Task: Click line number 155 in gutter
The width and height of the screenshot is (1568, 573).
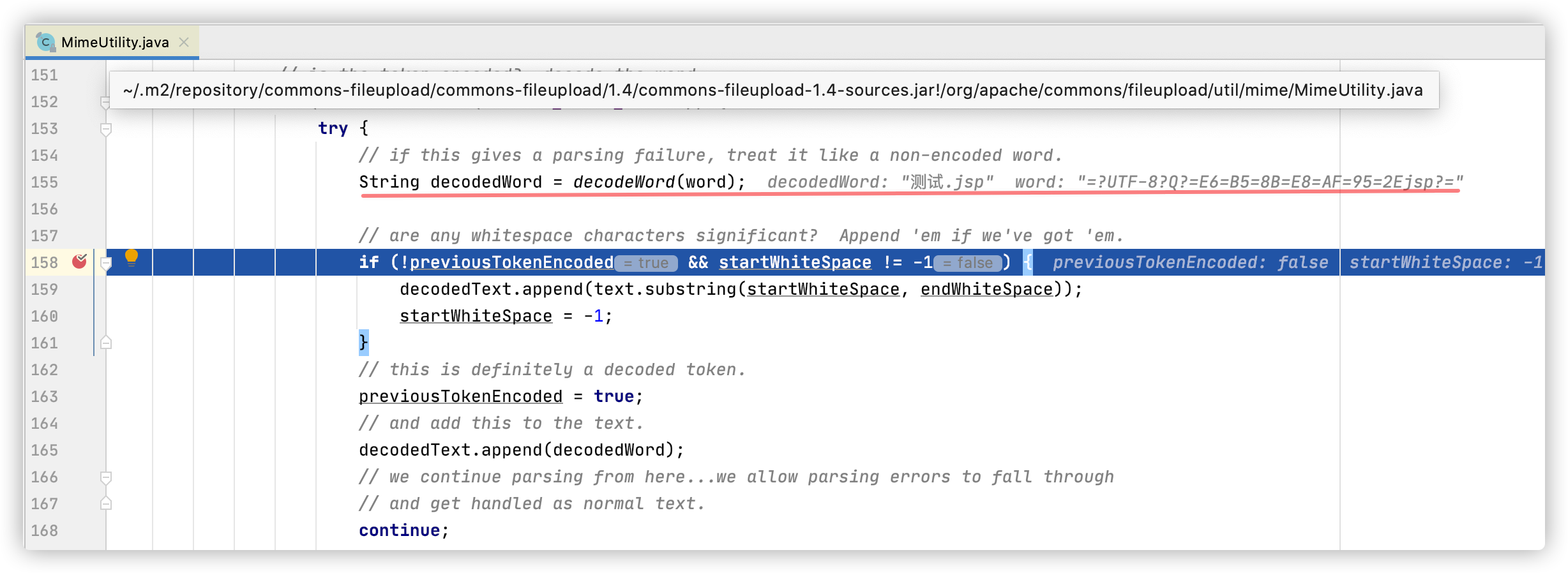Action: point(45,182)
